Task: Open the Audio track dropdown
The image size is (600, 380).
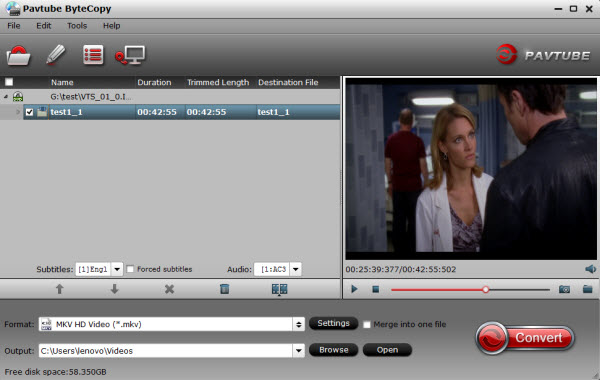Action: [295, 269]
